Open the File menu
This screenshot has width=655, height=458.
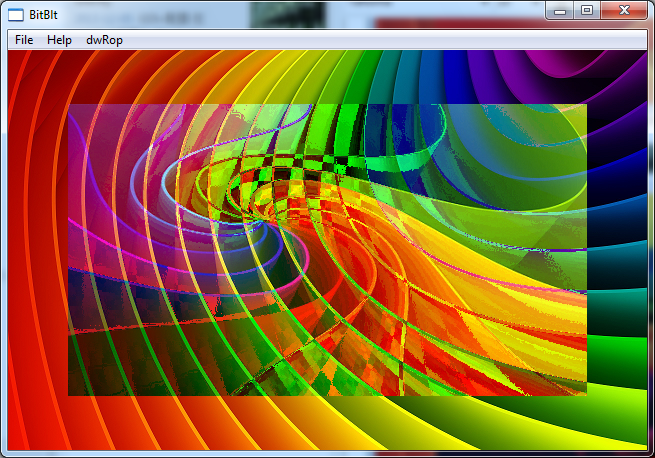pyautogui.click(x=24, y=40)
